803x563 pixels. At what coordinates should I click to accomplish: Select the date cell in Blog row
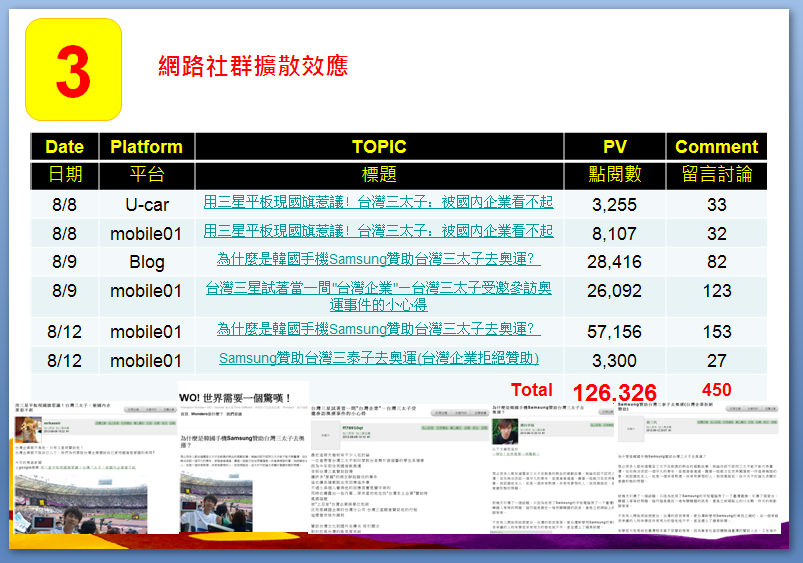pyautogui.click(x=65, y=262)
